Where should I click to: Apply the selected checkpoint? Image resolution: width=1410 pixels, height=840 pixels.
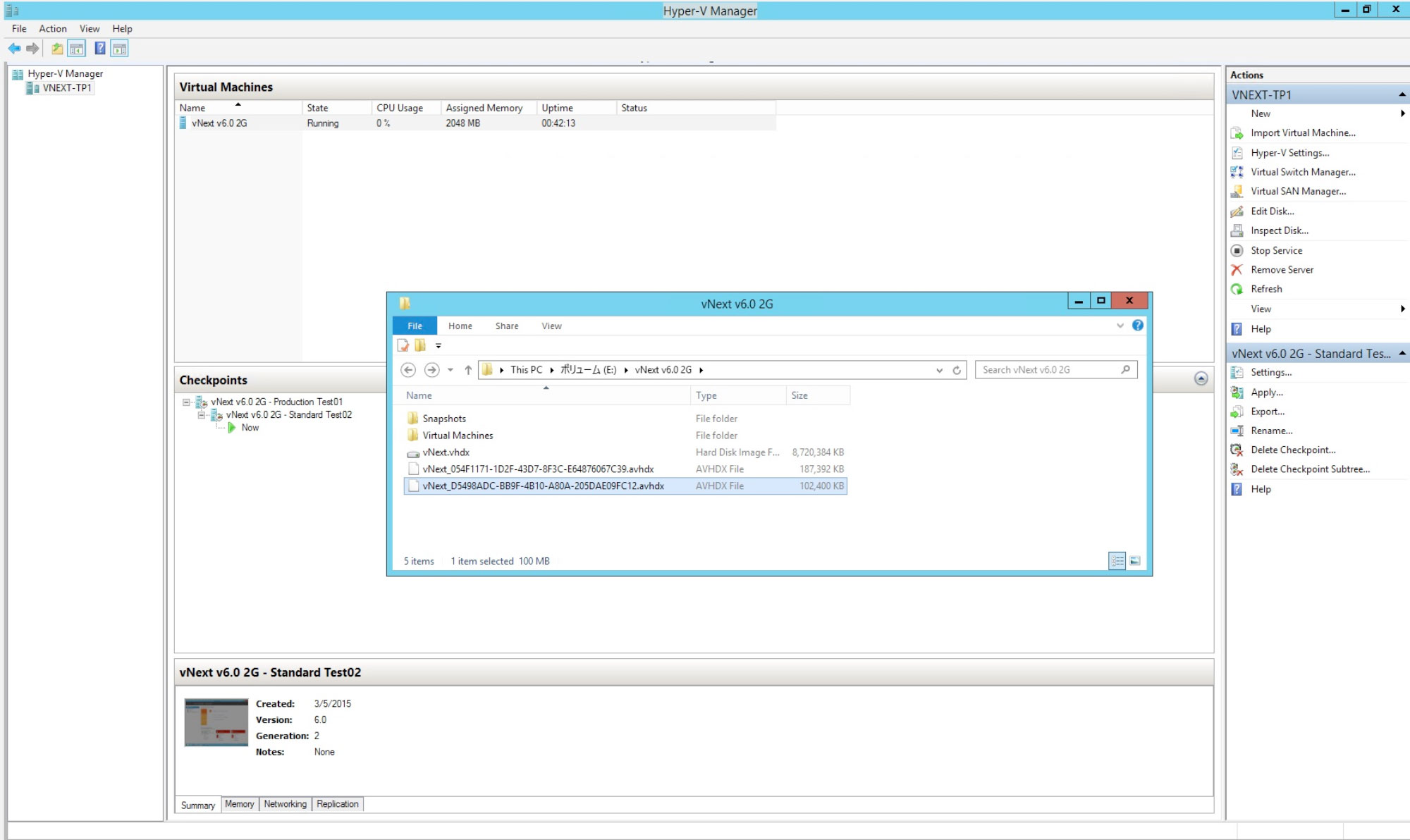pyautogui.click(x=1267, y=393)
